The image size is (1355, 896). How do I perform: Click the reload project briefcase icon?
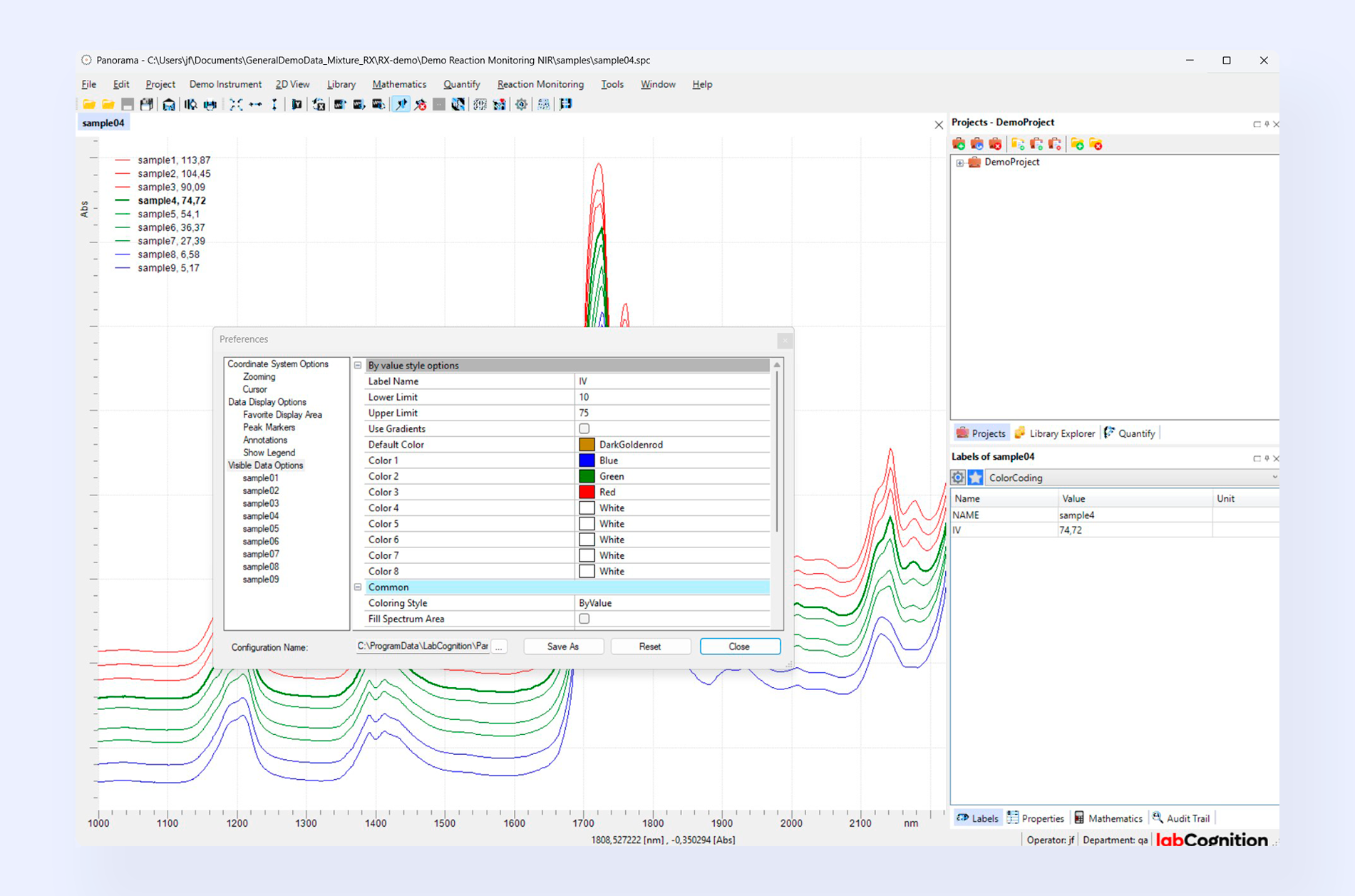[977, 144]
